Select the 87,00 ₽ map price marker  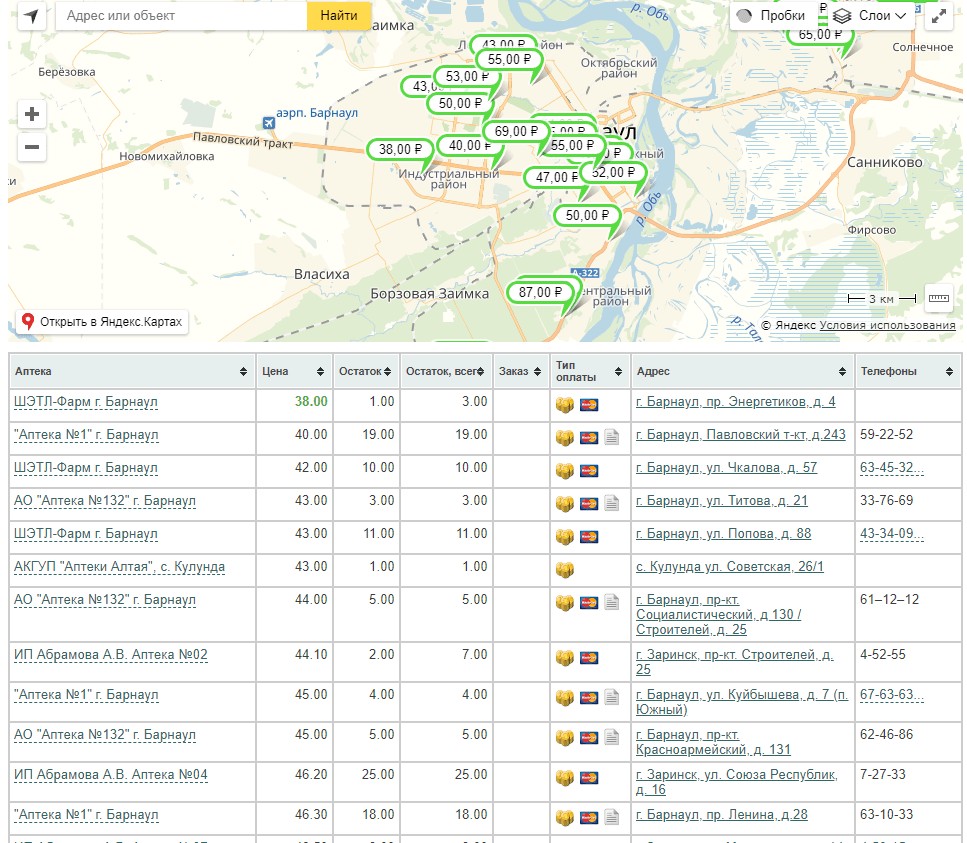pos(540,292)
